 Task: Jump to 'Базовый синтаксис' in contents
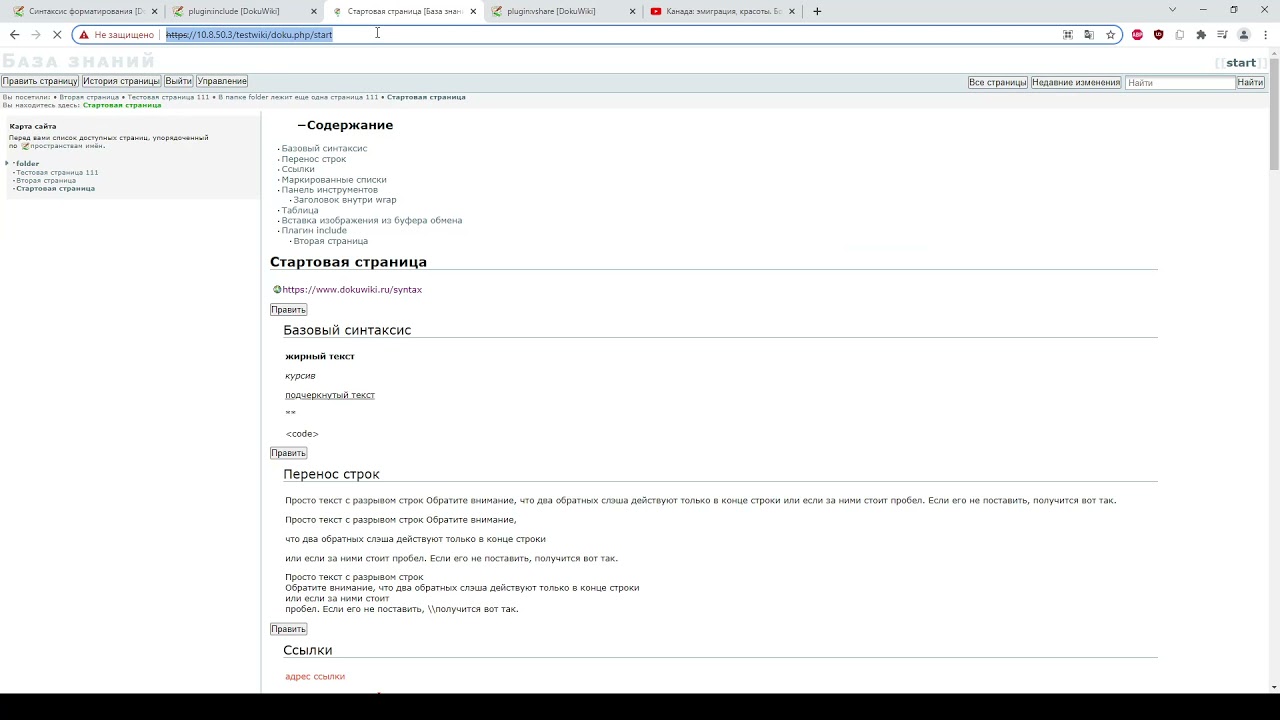(x=324, y=148)
